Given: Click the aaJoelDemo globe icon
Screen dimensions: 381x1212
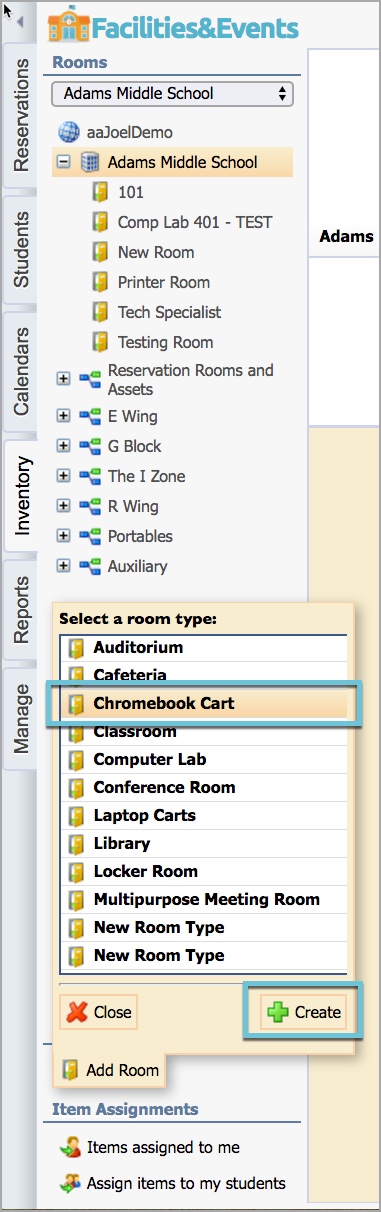Looking at the screenshot, I should [x=68, y=132].
